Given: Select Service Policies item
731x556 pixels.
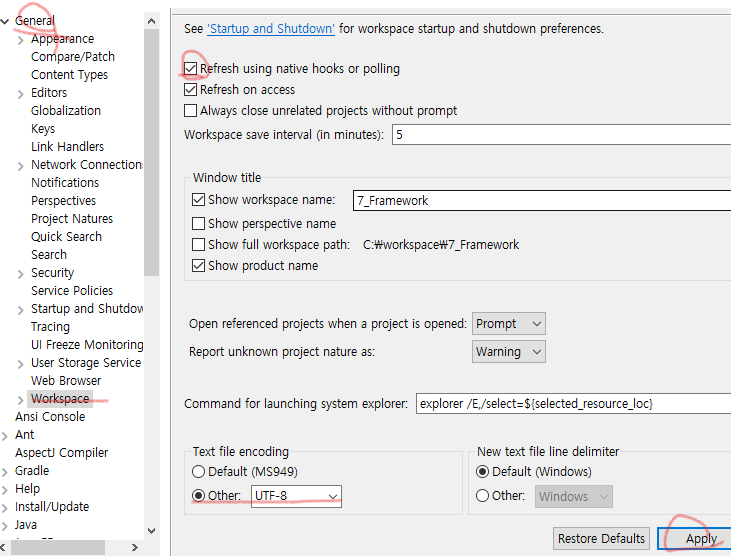Looking at the screenshot, I should click(x=72, y=290).
